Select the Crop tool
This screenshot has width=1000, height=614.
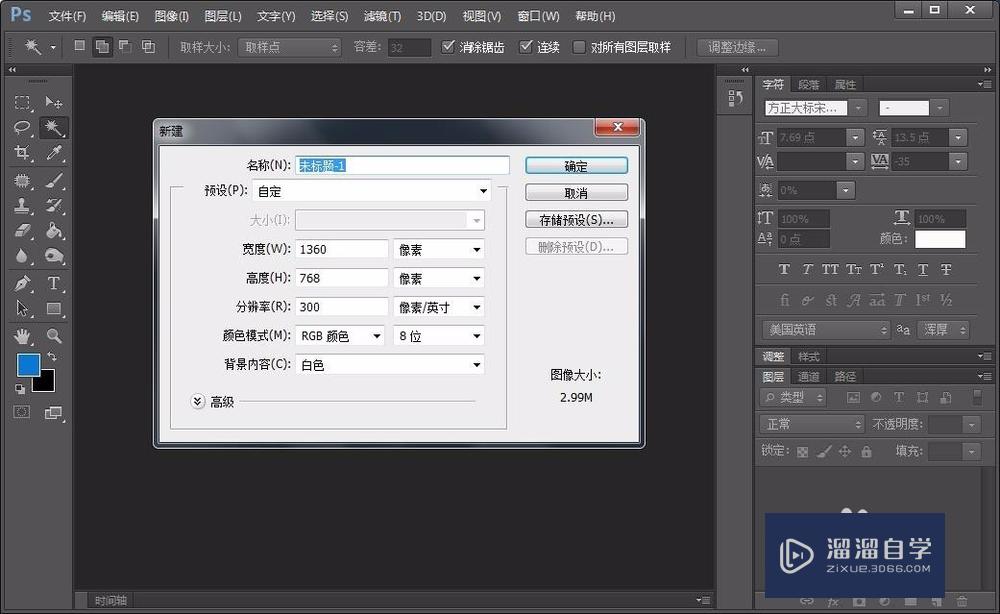22,153
